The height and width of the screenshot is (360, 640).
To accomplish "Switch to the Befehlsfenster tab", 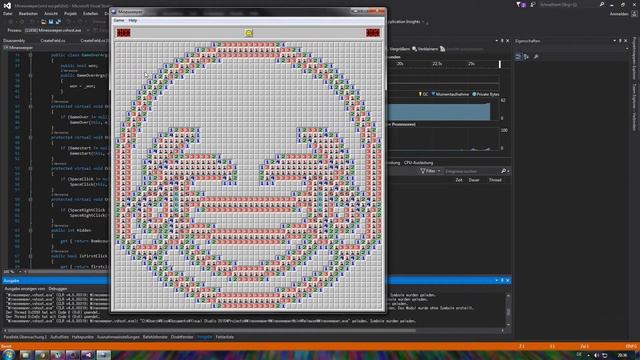I will tap(155, 337).
